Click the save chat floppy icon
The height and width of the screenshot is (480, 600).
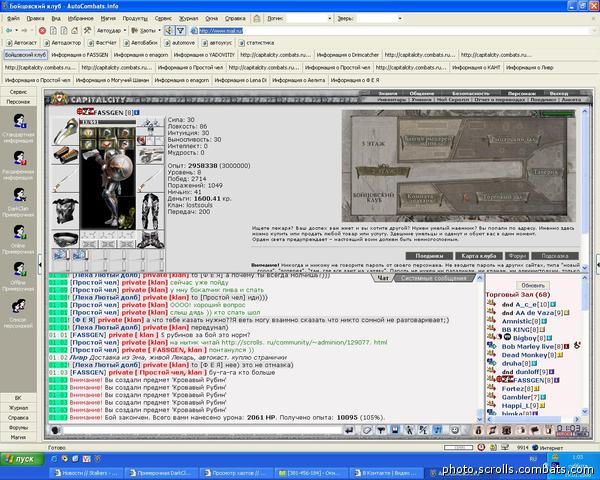(x=395, y=430)
